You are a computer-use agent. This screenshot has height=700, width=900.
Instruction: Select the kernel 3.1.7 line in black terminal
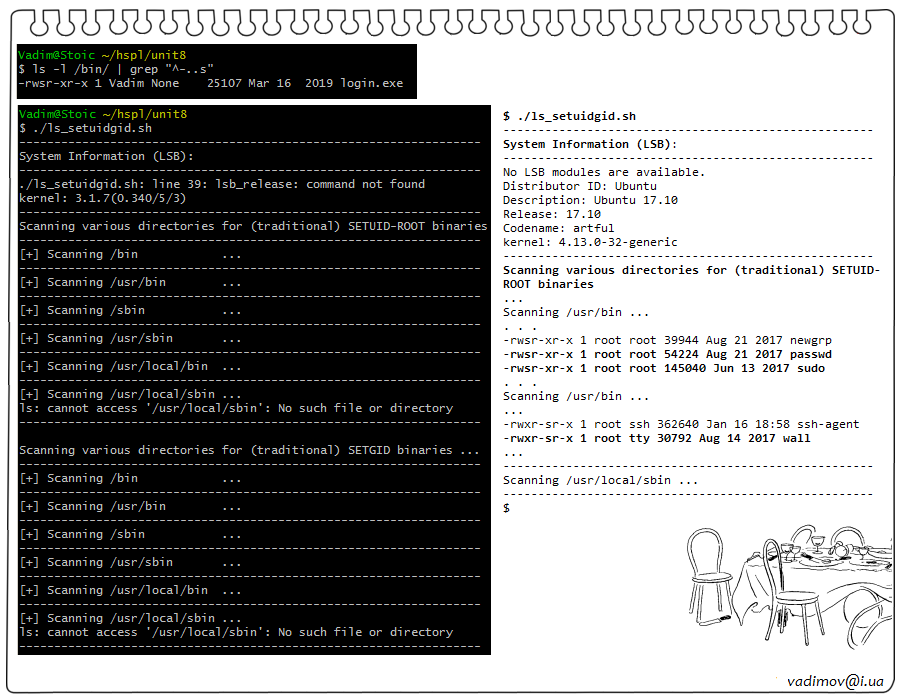(x=102, y=198)
